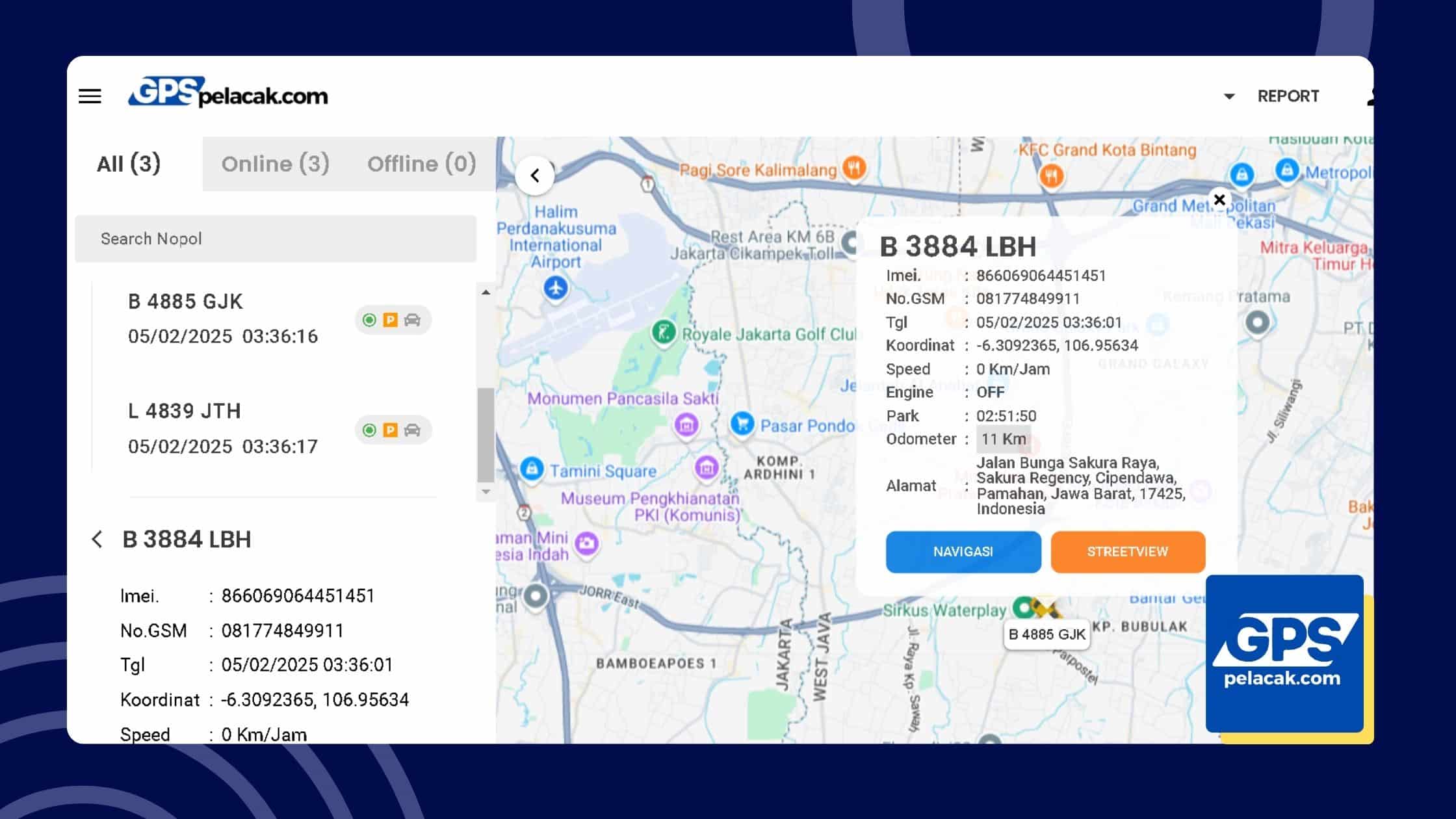1456x819 pixels.
Task: Click the STREETVIEW button
Action: point(1128,552)
